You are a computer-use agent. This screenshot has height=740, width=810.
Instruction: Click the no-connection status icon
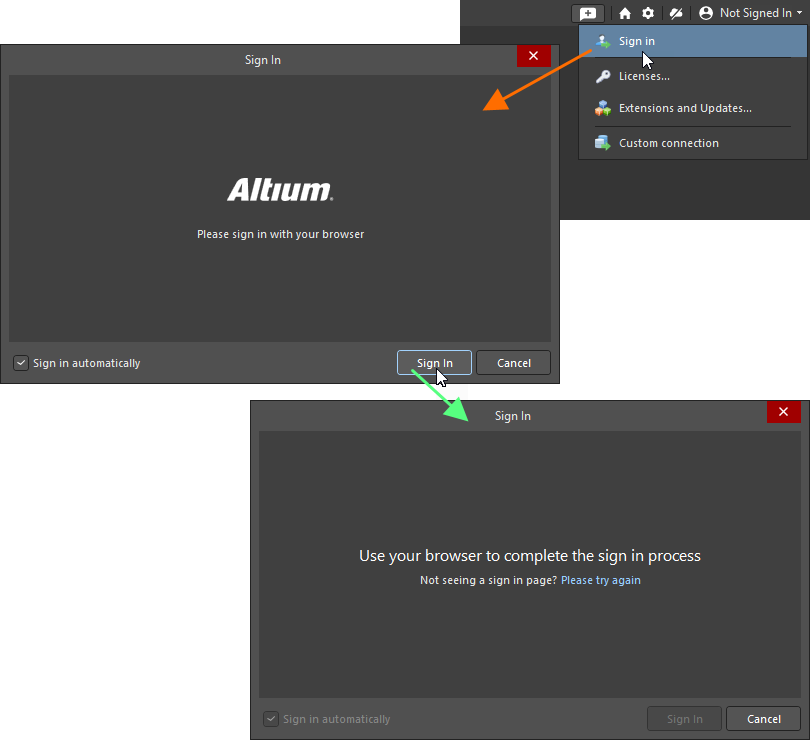(x=676, y=13)
